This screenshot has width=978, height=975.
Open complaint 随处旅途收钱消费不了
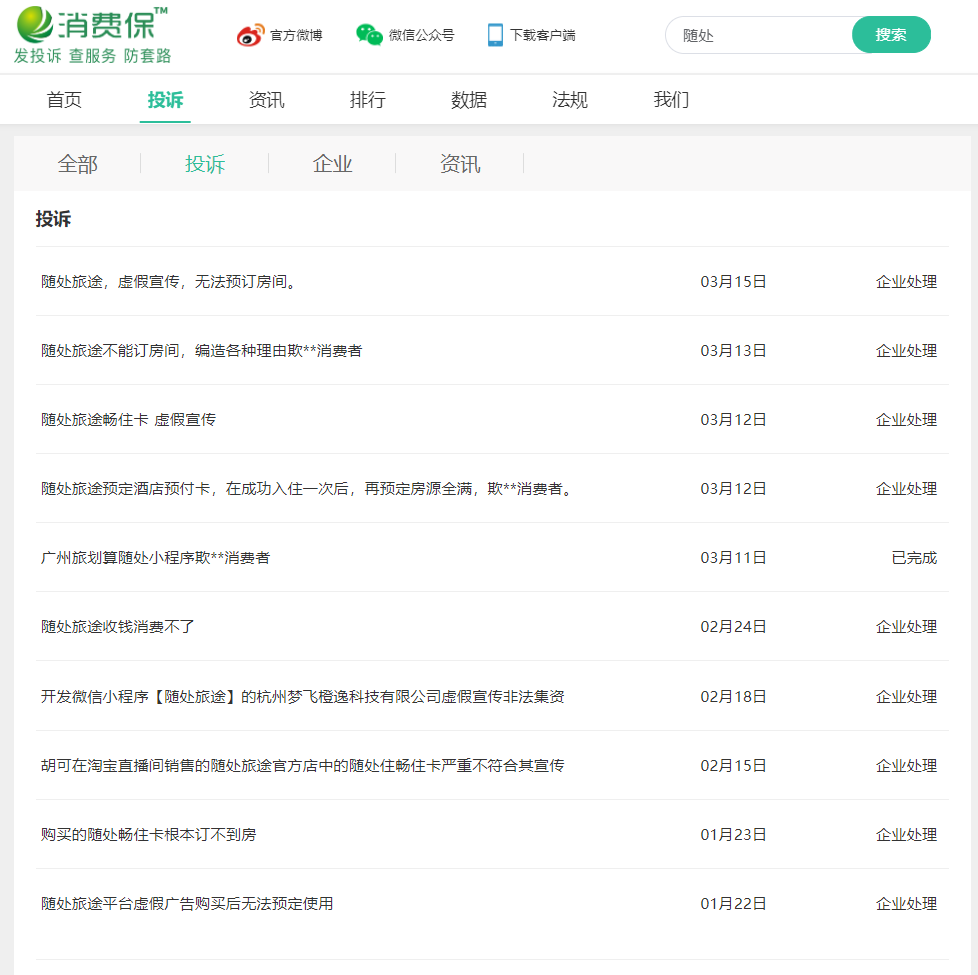coord(118,627)
